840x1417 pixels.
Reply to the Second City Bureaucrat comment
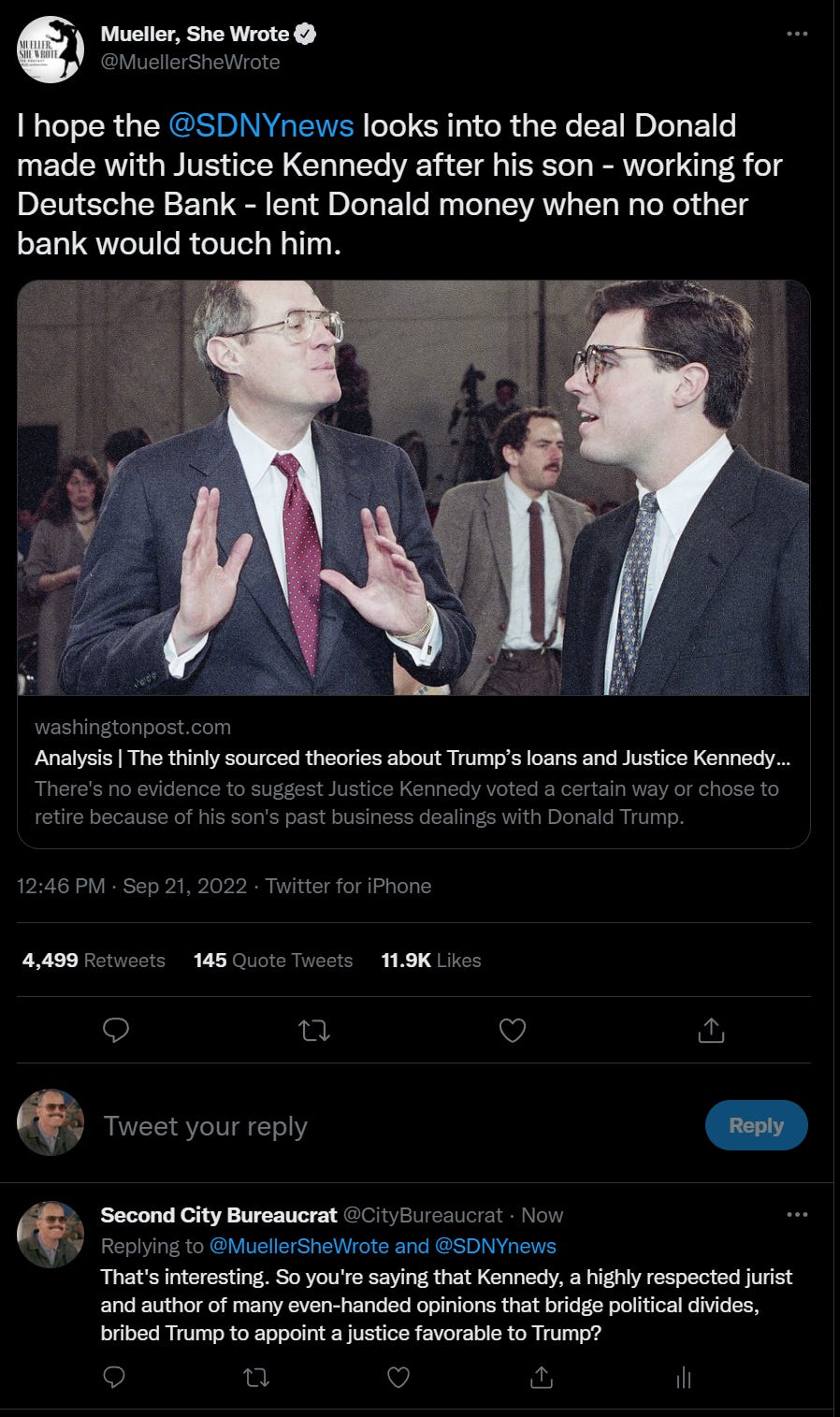(x=114, y=1378)
